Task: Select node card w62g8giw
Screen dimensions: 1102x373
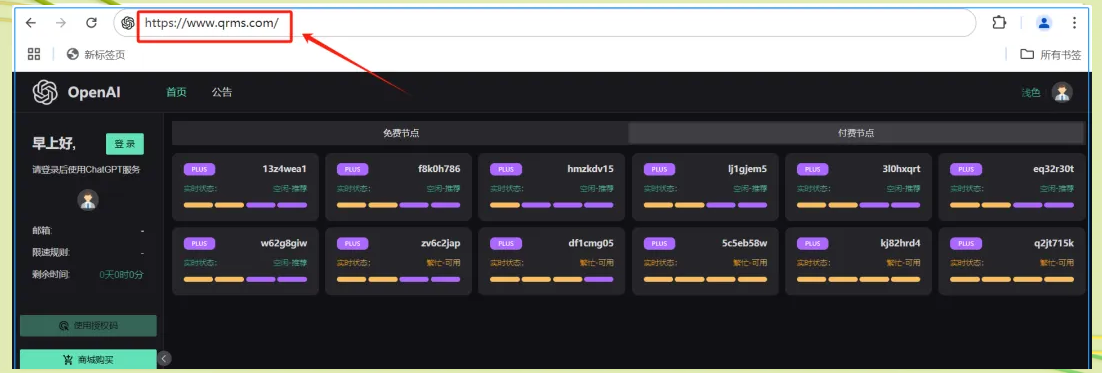Action: pos(245,261)
